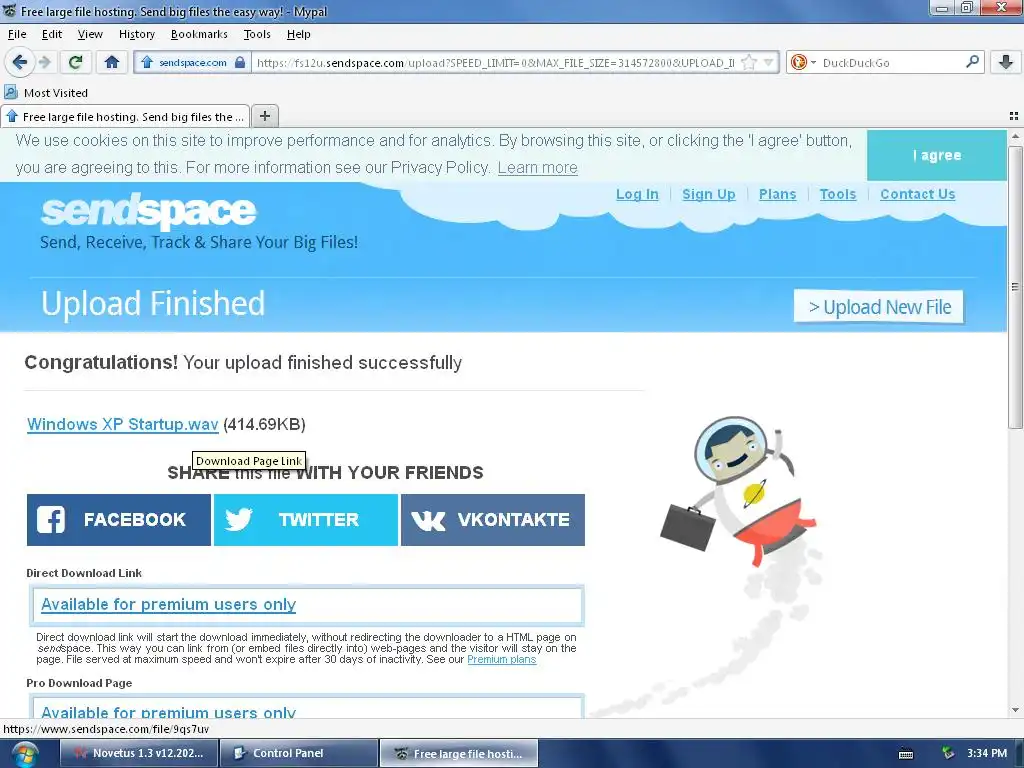Open the Contact Us link
This screenshot has height=768, width=1024.
coord(918,194)
